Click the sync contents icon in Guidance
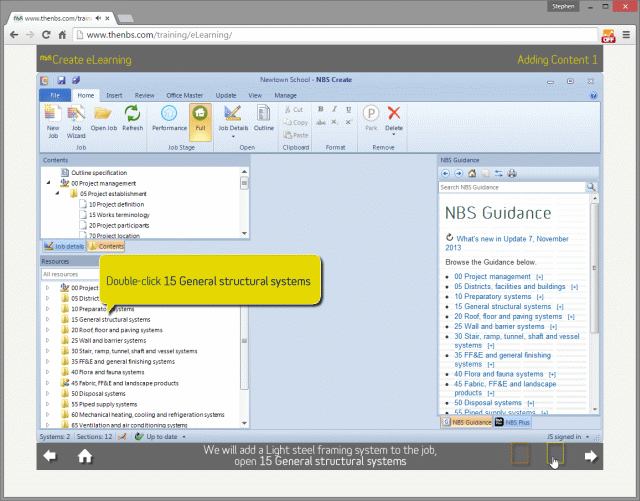This screenshot has width=640, height=501. click(x=499, y=174)
